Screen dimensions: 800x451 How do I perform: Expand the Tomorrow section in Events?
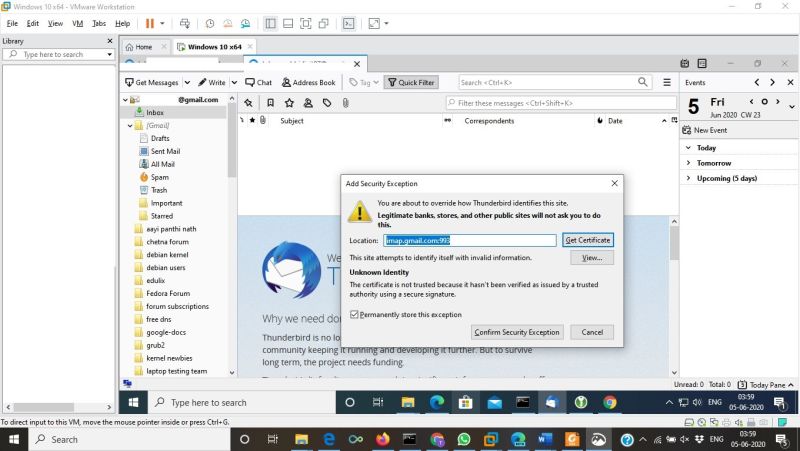pos(688,163)
